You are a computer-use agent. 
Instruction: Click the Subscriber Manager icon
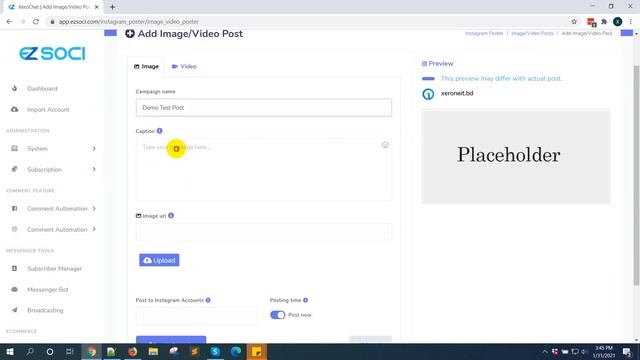coord(15,269)
